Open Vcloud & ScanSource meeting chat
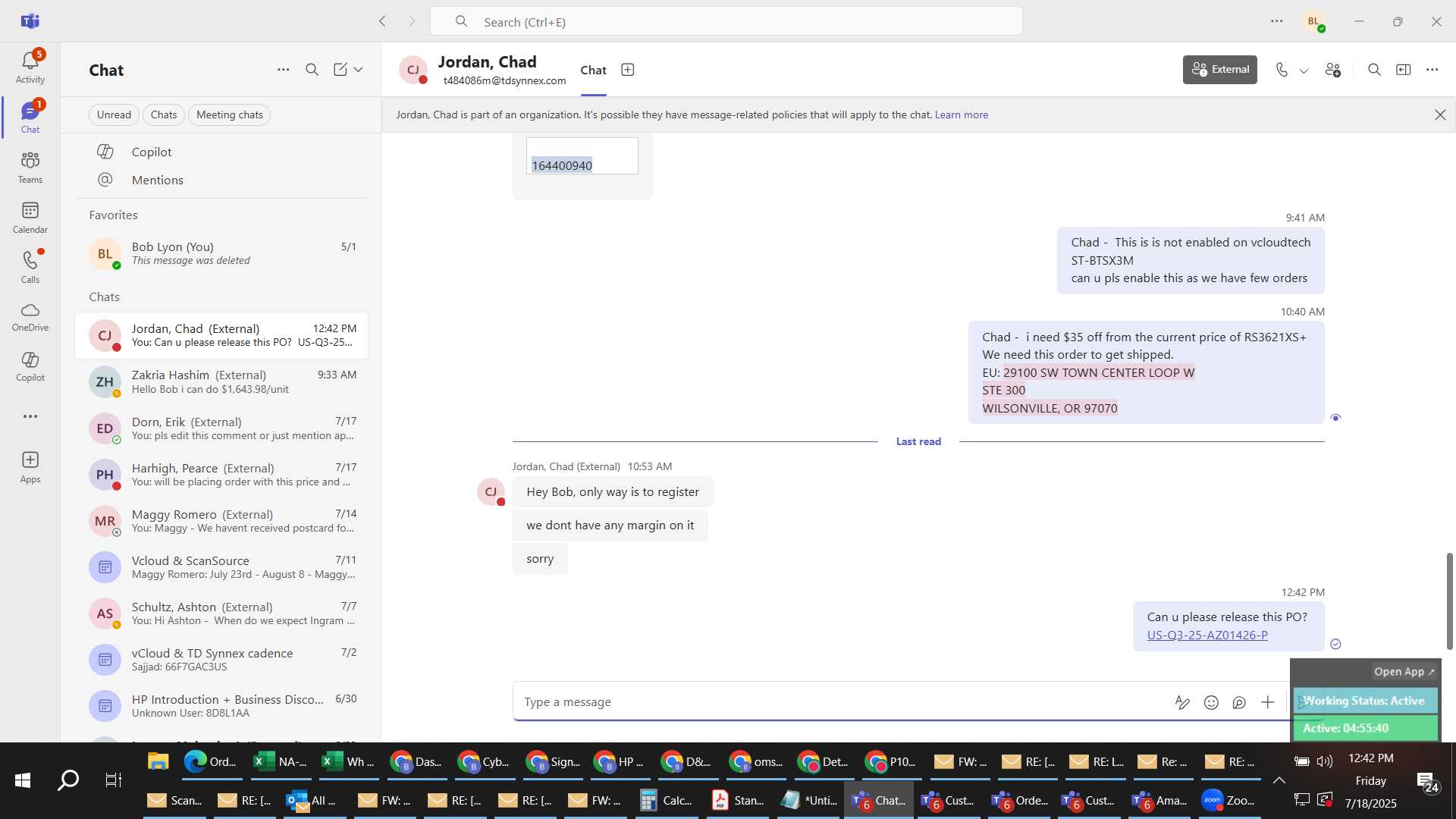The width and height of the screenshot is (1456, 819). click(x=221, y=566)
